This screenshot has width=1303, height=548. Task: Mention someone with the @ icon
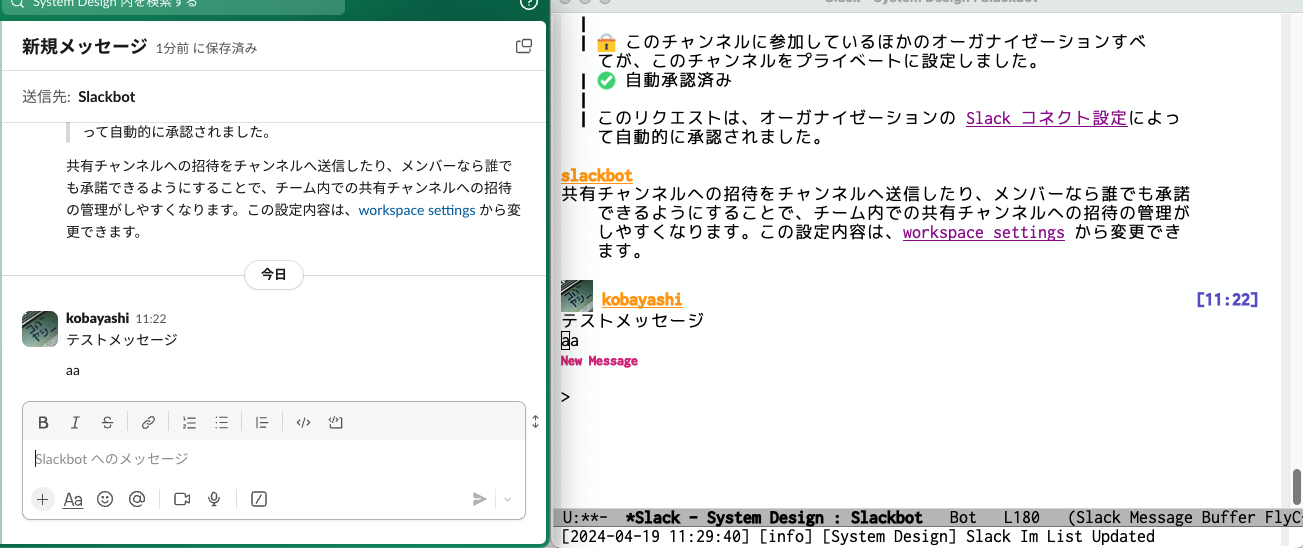coord(137,499)
